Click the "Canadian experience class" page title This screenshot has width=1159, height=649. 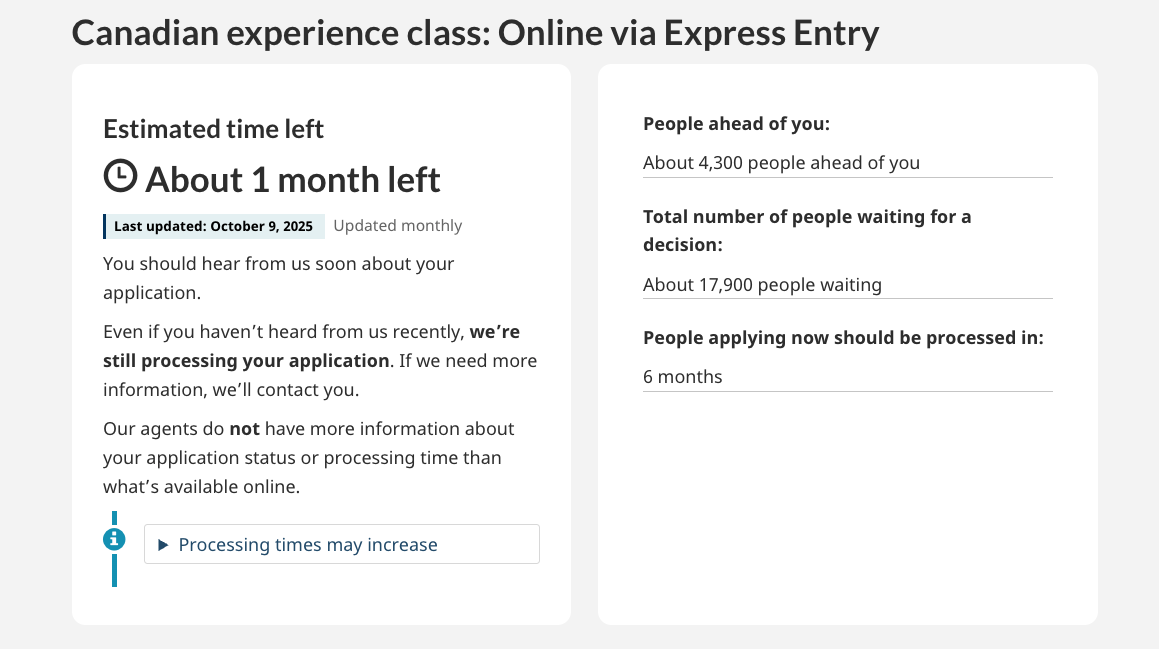475,34
